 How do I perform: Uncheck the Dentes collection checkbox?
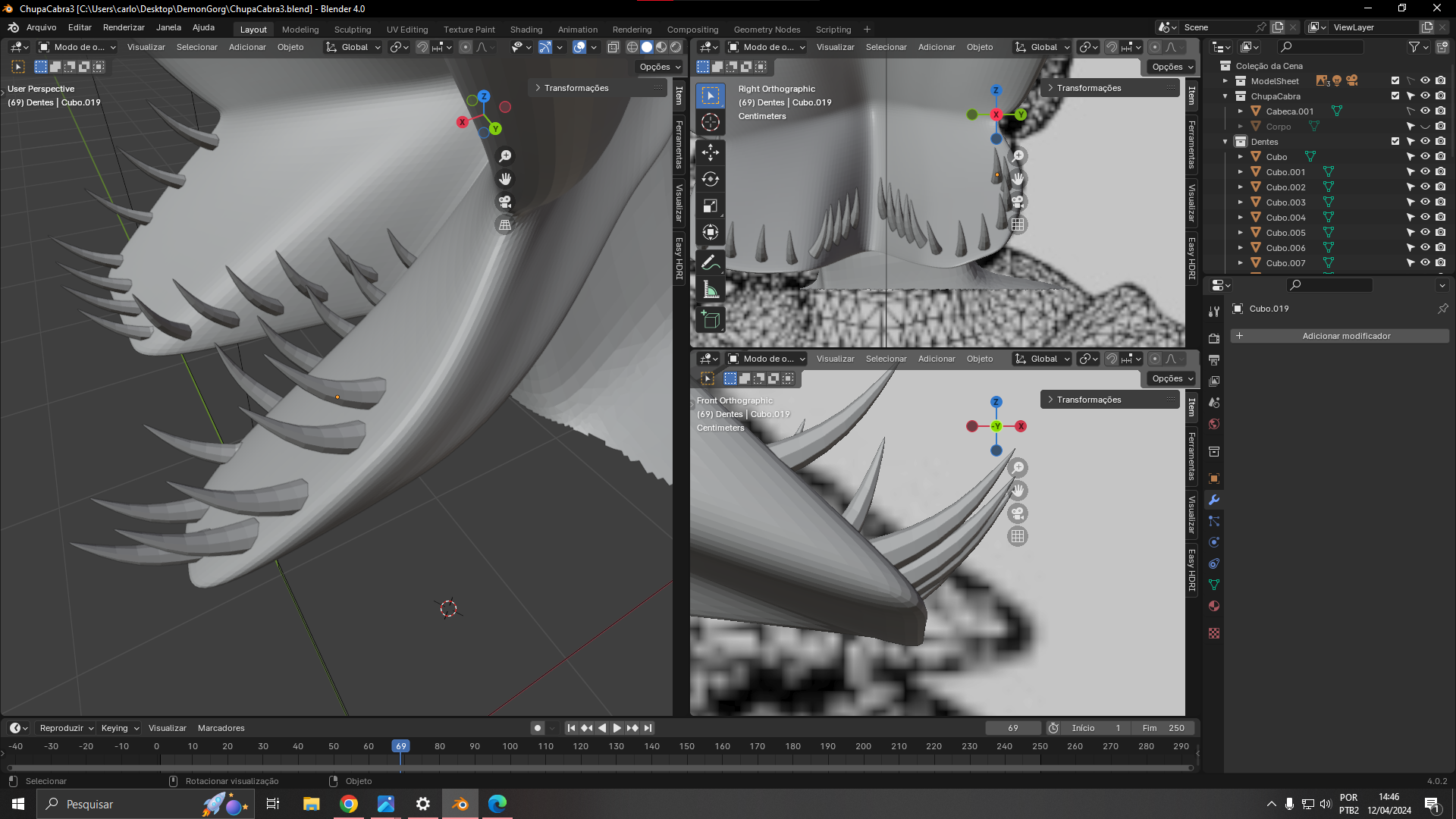(1395, 141)
